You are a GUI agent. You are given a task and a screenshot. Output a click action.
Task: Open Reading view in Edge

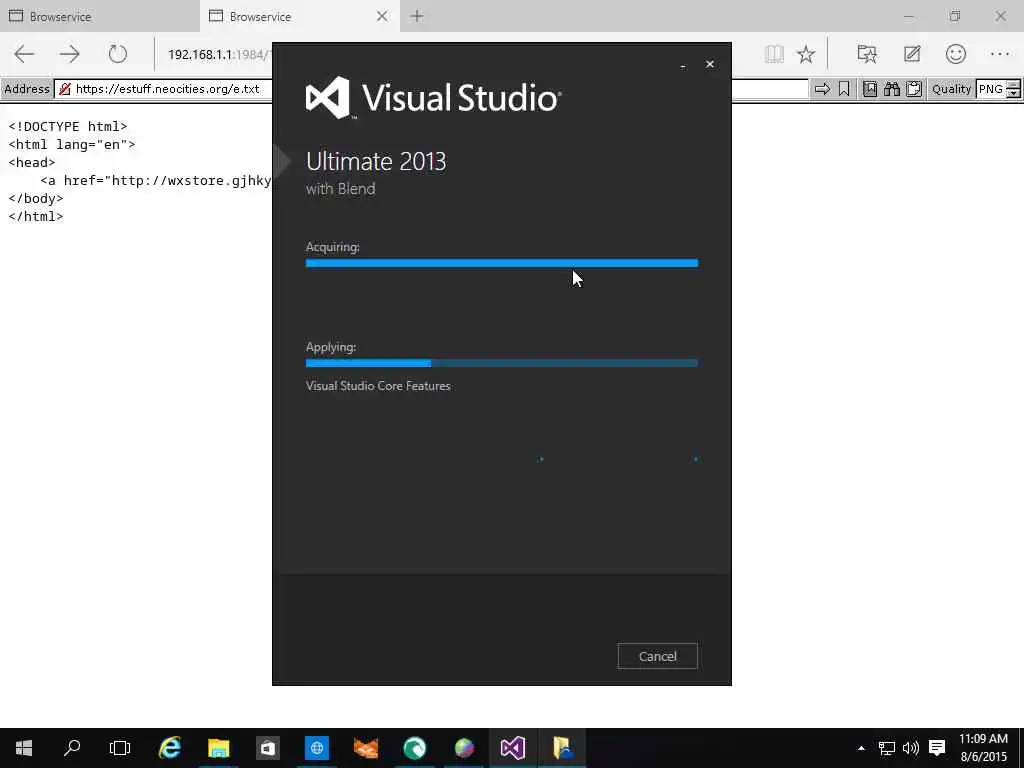pyautogui.click(x=774, y=54)
